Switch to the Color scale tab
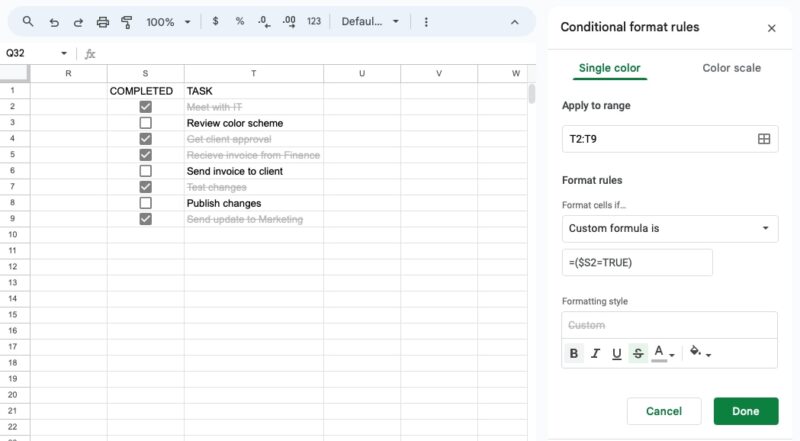 (x=731, y=68)
